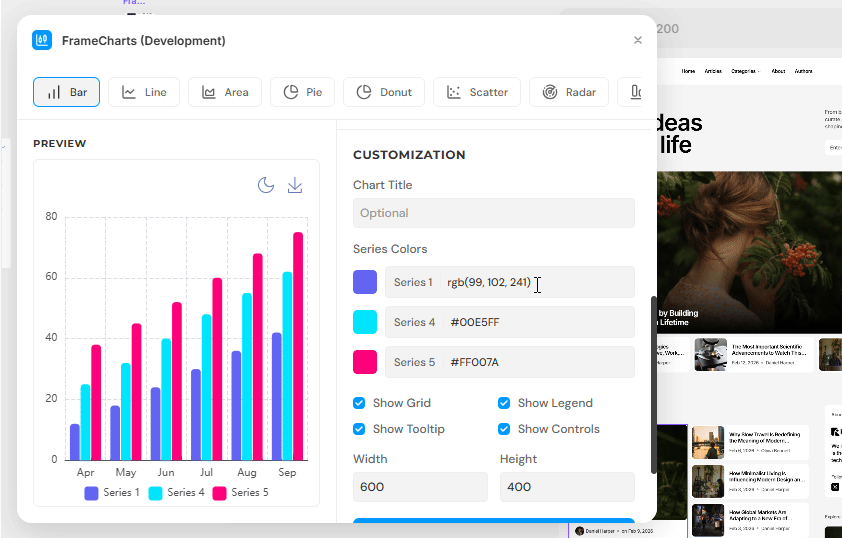
Task: Select the Radar chart type
Action: [569, 92]
